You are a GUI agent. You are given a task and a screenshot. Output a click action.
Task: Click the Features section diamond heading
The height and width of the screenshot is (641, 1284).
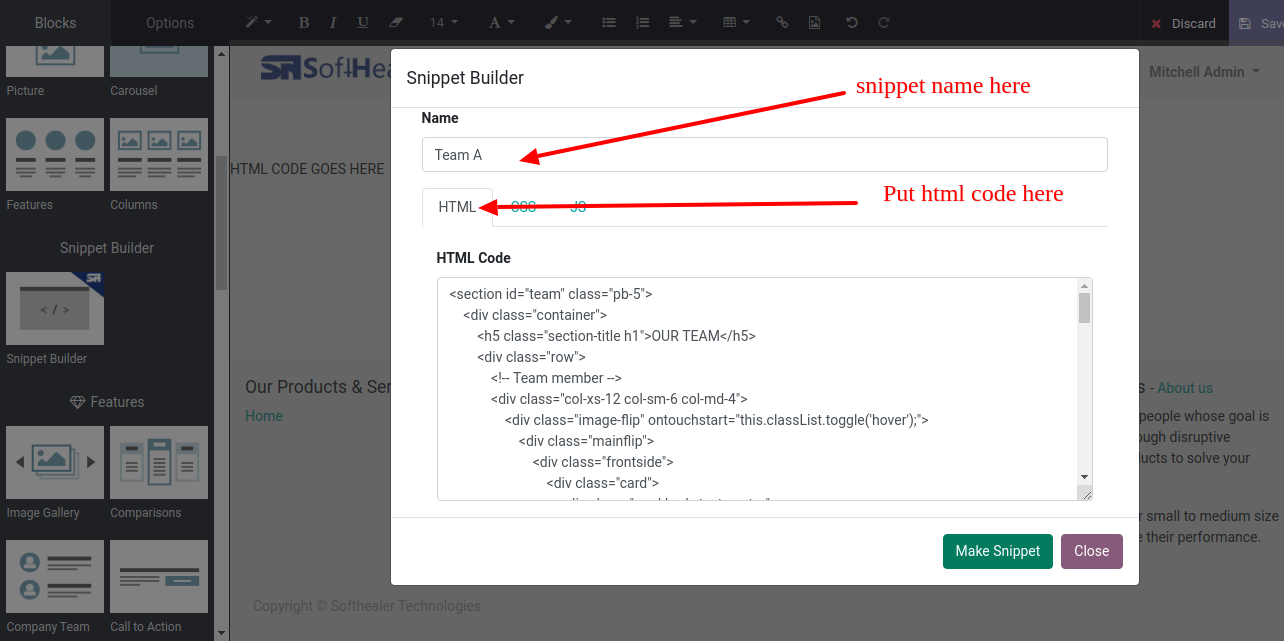coord(107,402)
